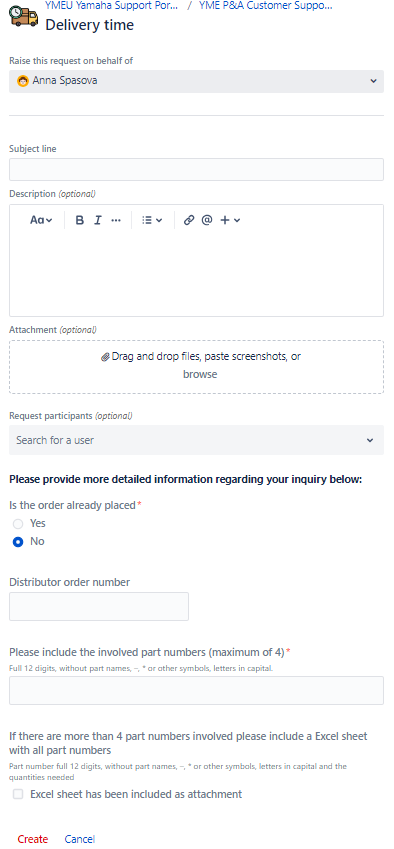Viewport: 394px width, 849px height.
Task: Click the Create button
Action: click(x=32, y=839)
